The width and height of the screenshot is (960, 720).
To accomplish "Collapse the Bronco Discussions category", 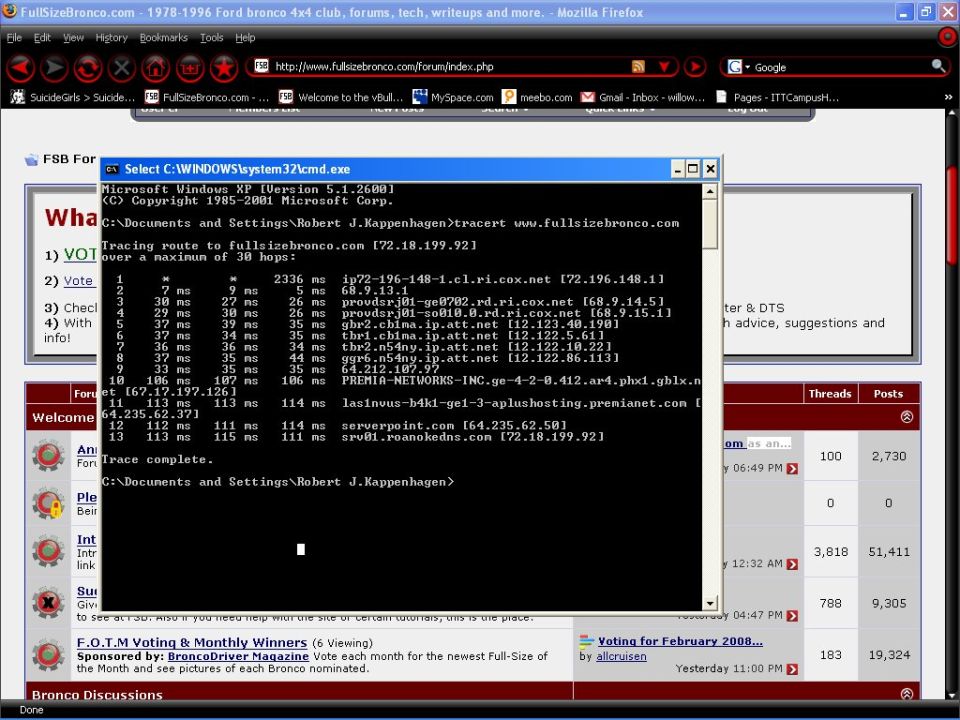I will coord(907,694).
